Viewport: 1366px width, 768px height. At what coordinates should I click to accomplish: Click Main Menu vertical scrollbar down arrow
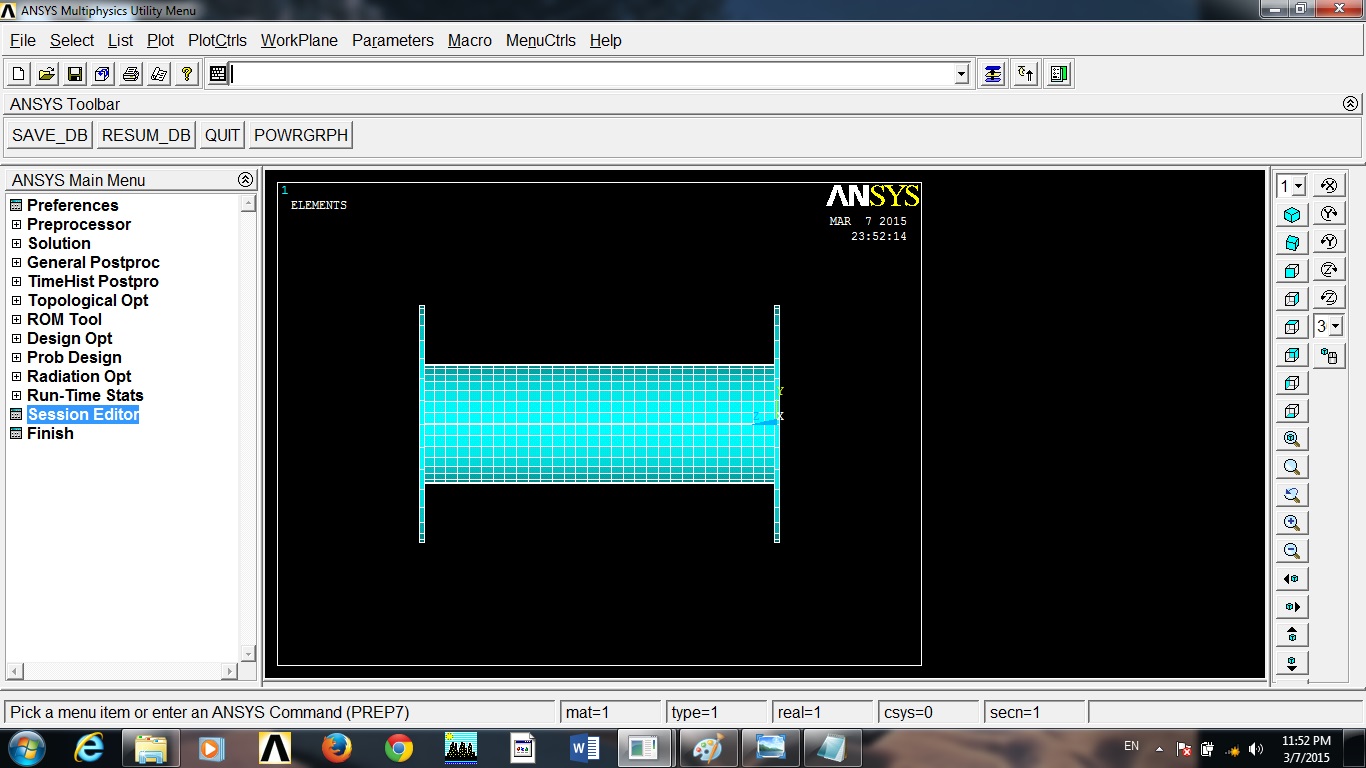coord(248,654)
